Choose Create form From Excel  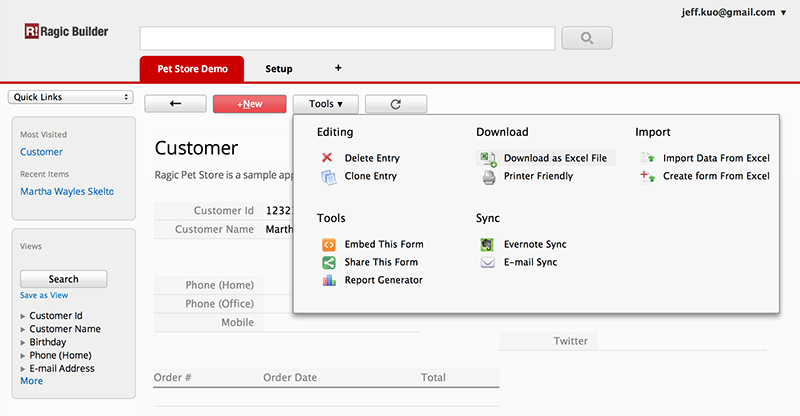coord(716,176)
